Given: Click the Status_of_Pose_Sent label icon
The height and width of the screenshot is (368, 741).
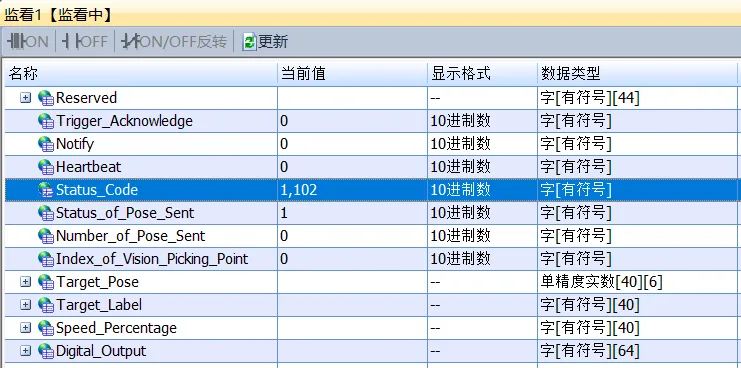Looking at the screenshot, I should (x=46, y=214).
